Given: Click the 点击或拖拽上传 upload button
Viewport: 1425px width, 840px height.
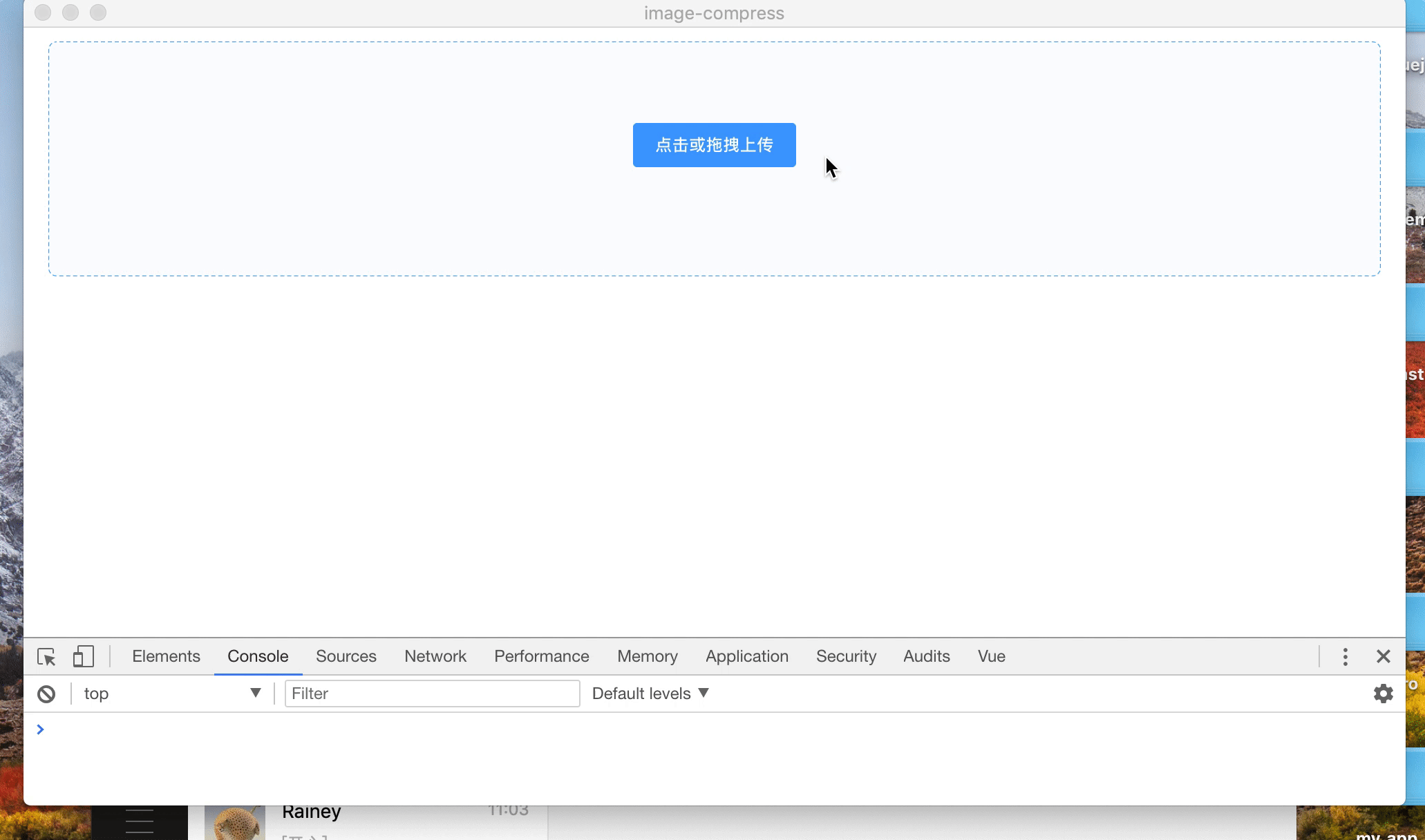Looking at the screenshot, I should point(714,145).
